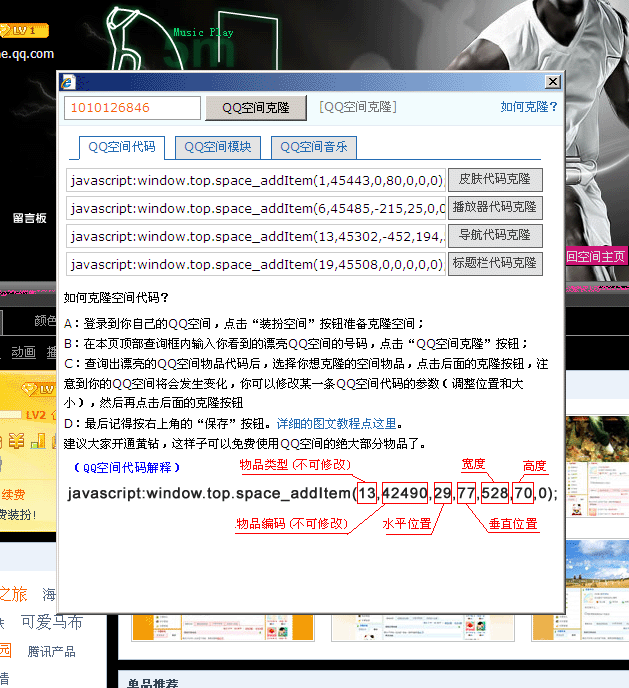
Task: Select the player code field with 6,45485
Action: coord(256,208)
